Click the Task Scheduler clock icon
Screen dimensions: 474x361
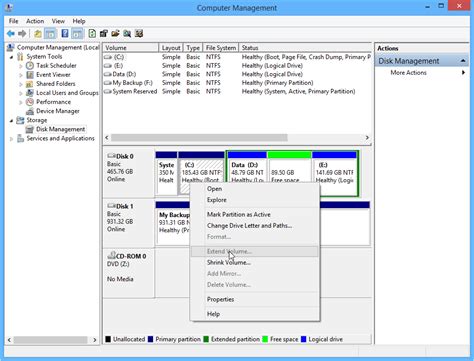tap(30, 66)
